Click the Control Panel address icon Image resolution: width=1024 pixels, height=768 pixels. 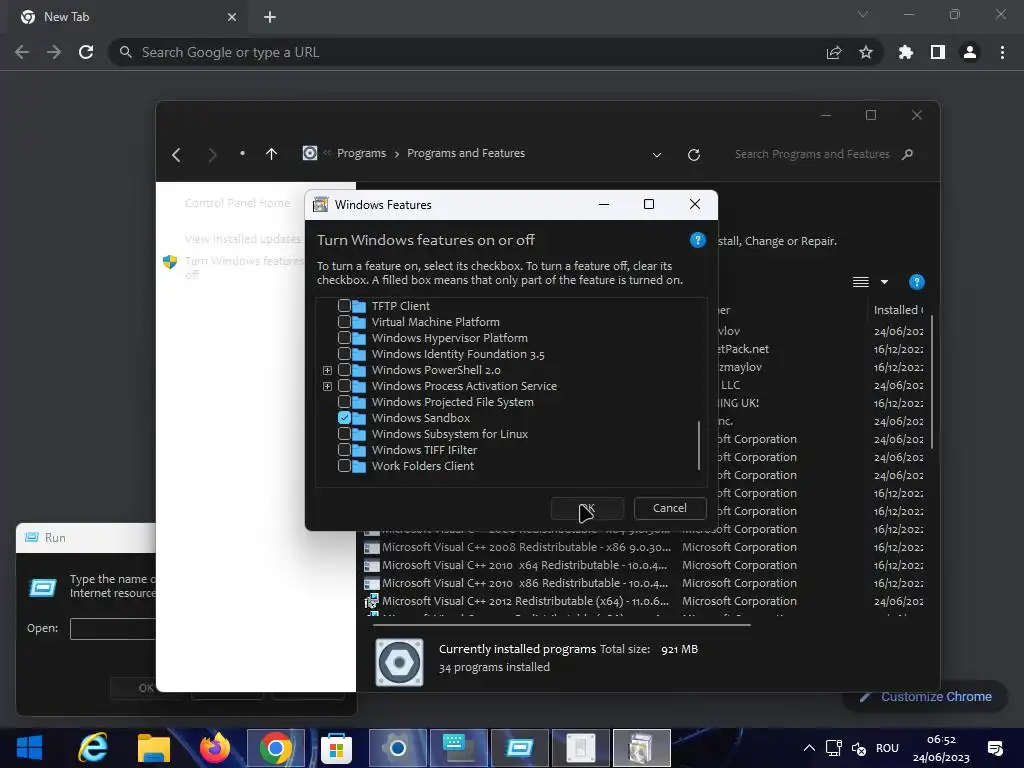pyautogui.click(x=310, y=153)
